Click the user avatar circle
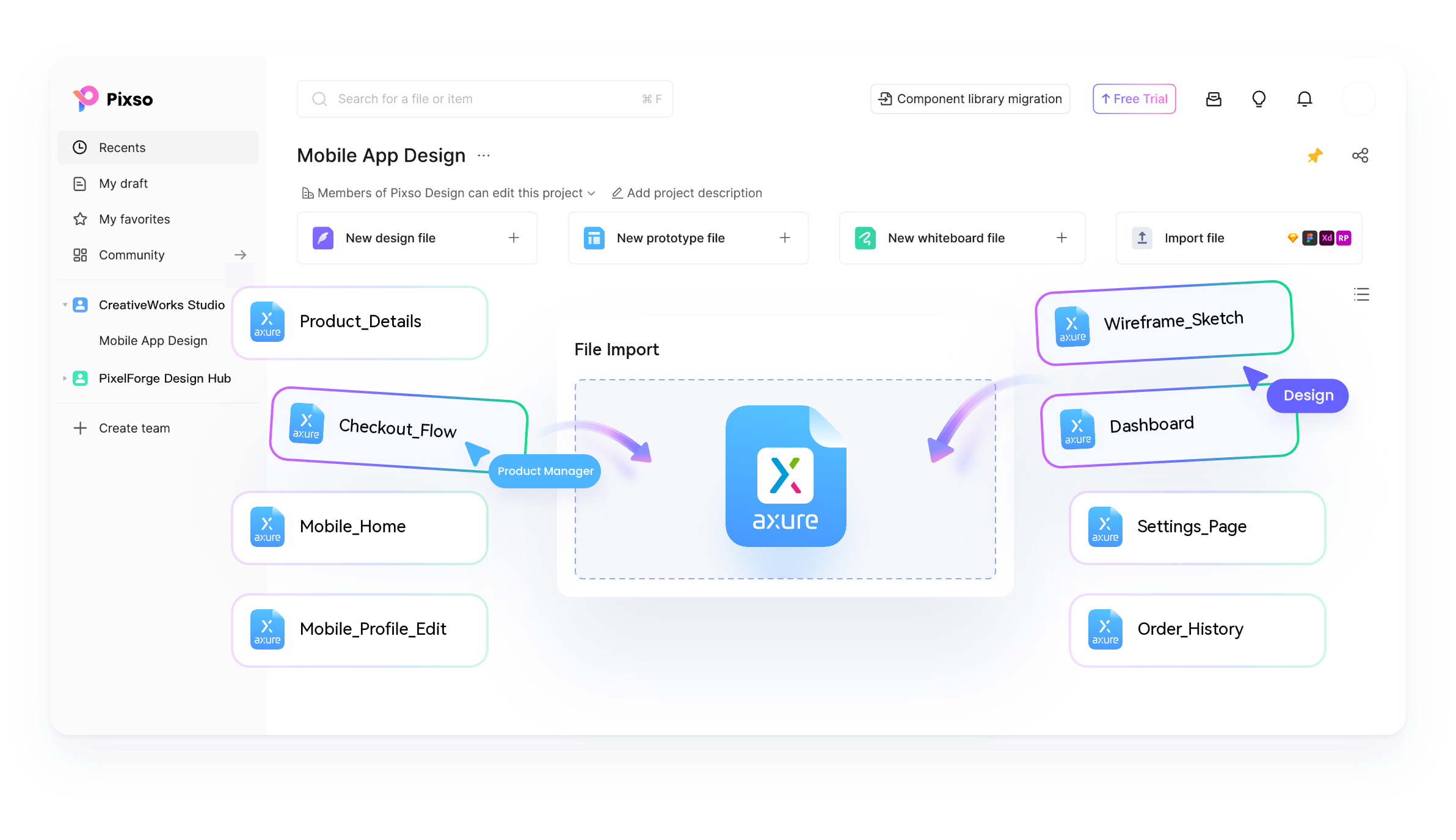Viewport: 1456px width, 840px height. coord(1358,99)
